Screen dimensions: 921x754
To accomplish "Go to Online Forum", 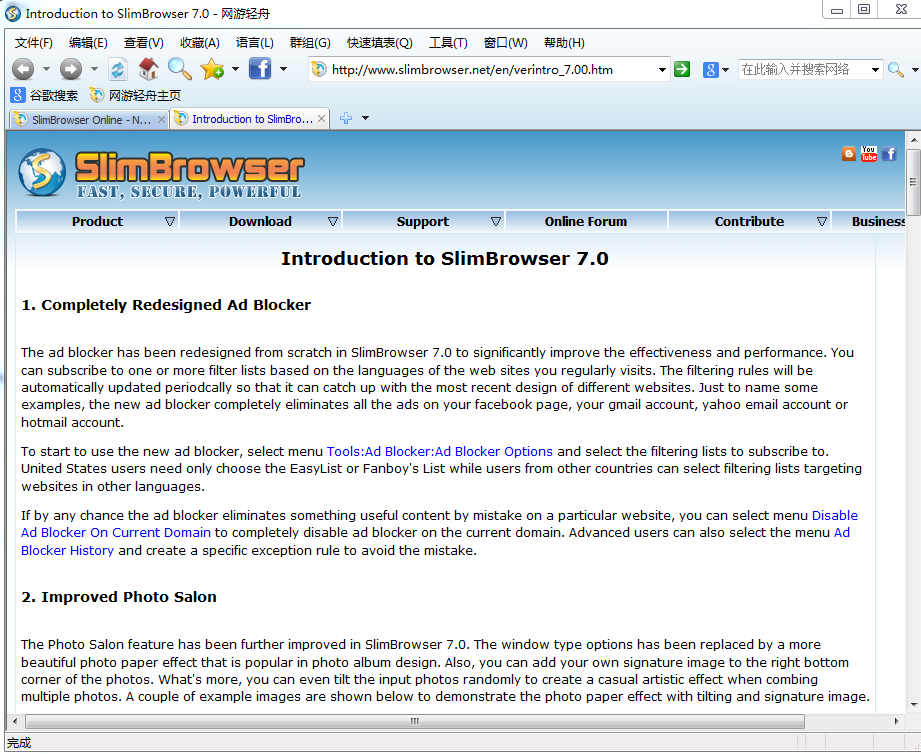I will coord(586,221).
